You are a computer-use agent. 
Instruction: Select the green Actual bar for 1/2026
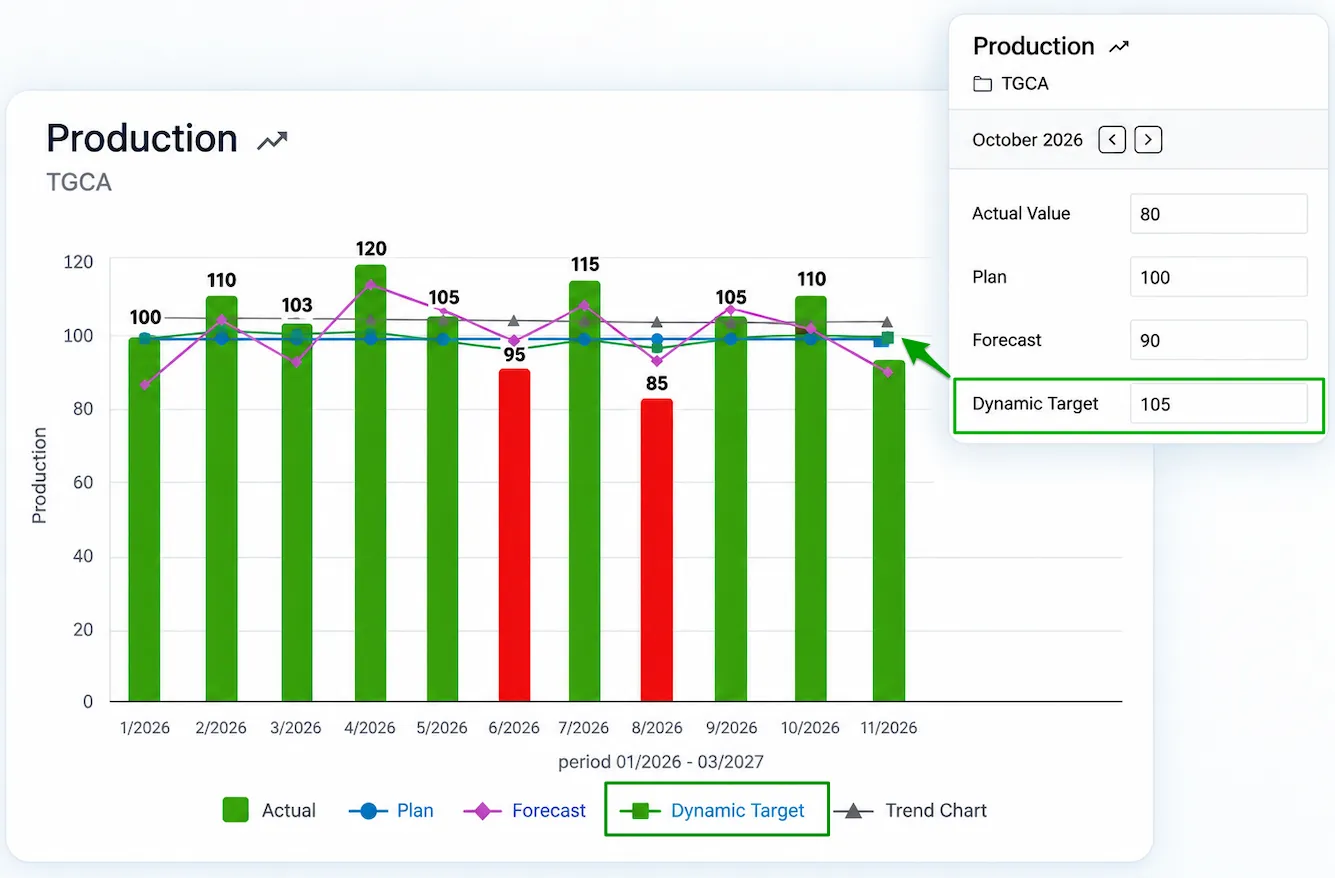144,520
